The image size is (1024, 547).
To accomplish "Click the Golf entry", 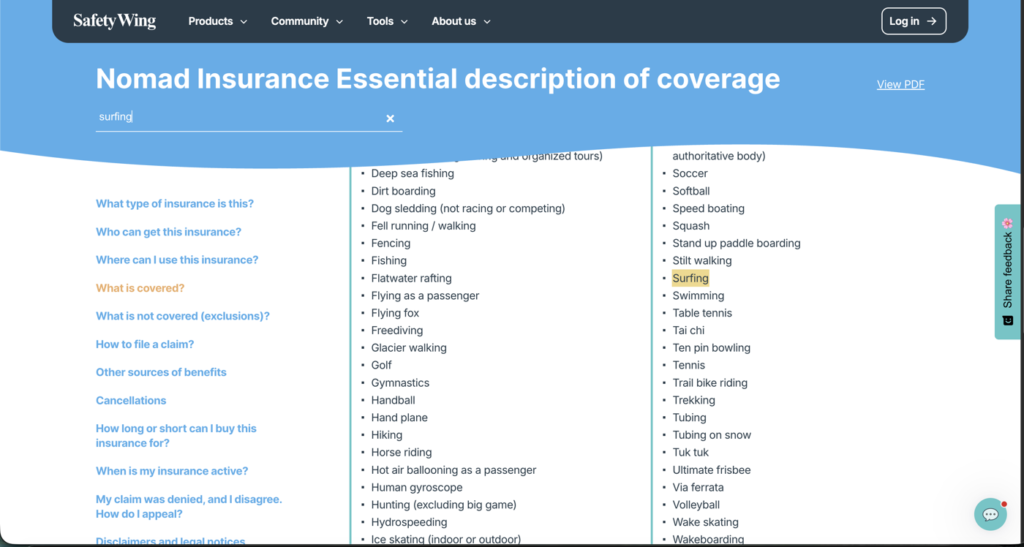I will (x=381, y=365).
